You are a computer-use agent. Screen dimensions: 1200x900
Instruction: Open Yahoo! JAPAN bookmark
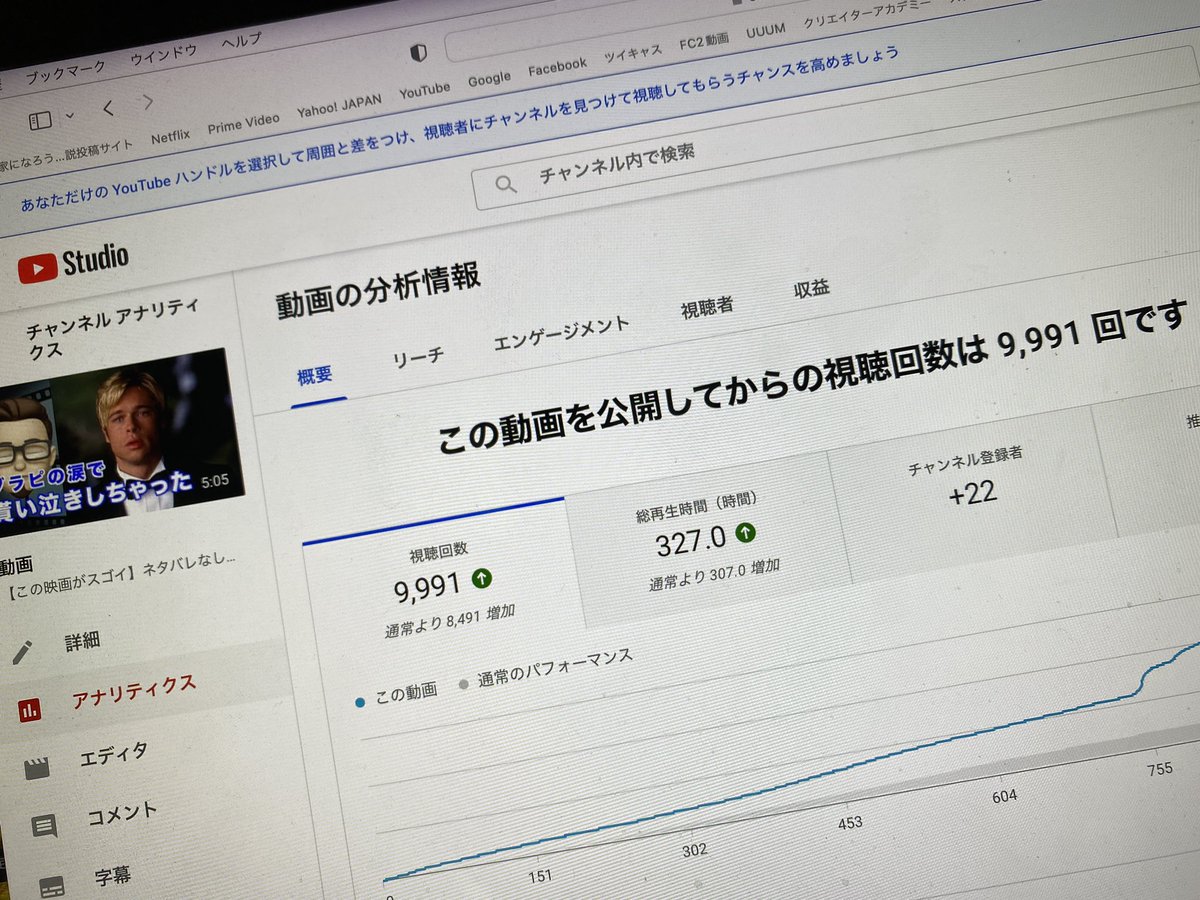click(339, 106)
